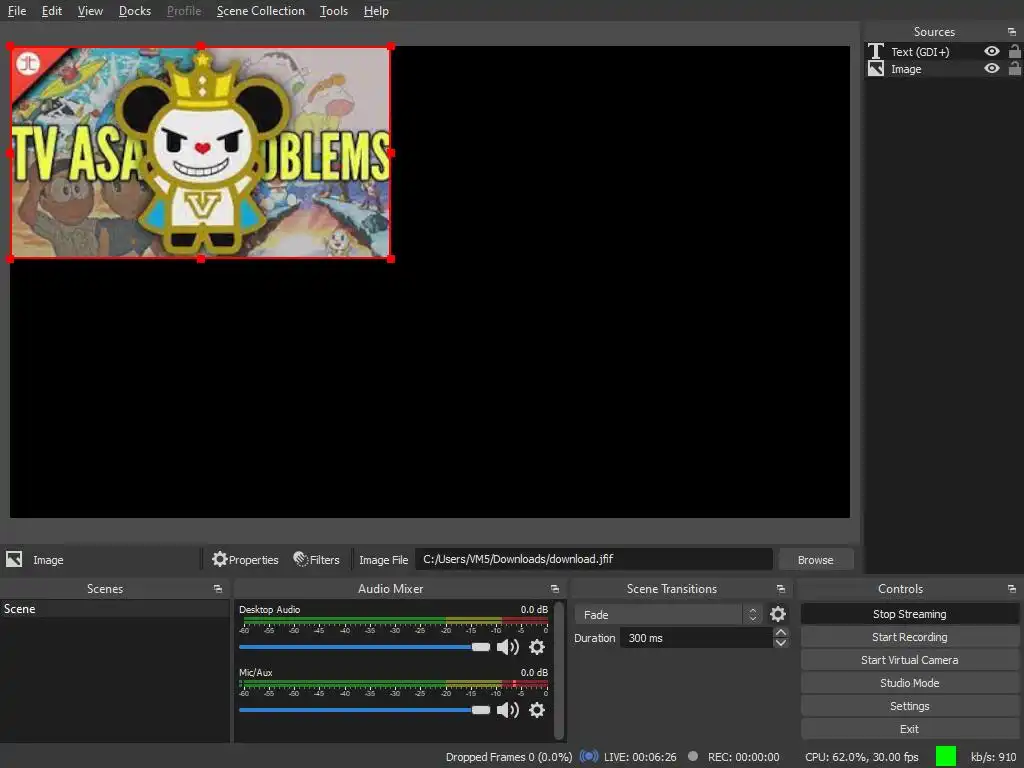Click the Image source type icon in Sources
1024x768 pixels.
click(876, 69)
